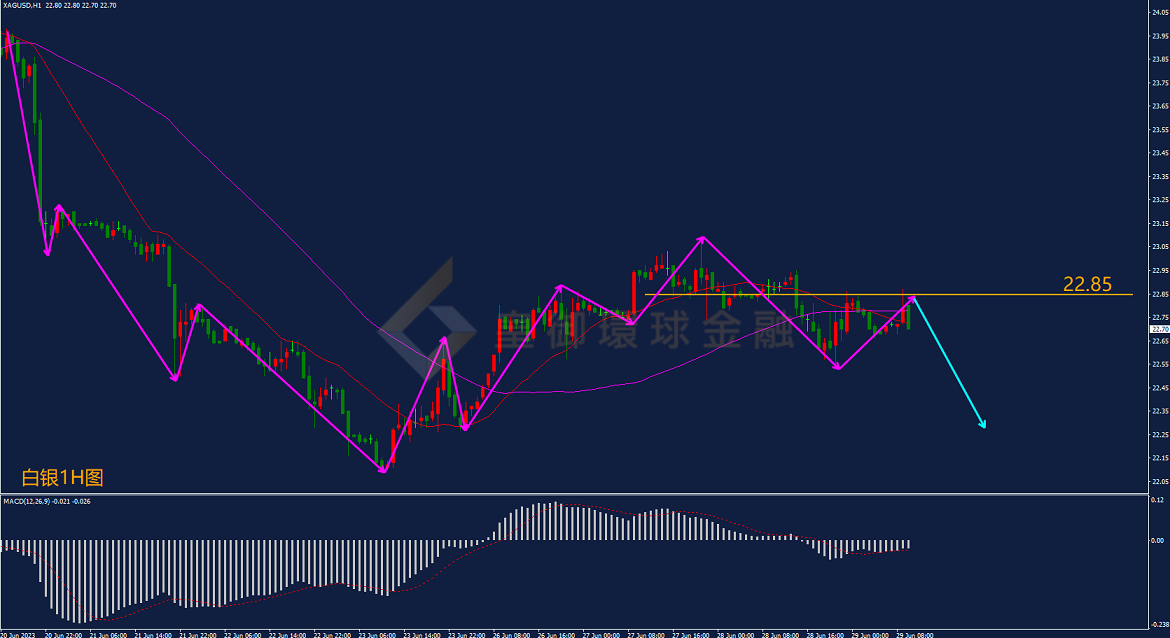This screenshot has width=1170, height=638.
Task: Click the cyan arrow's arrowhead tip
Action: [985, 427]
